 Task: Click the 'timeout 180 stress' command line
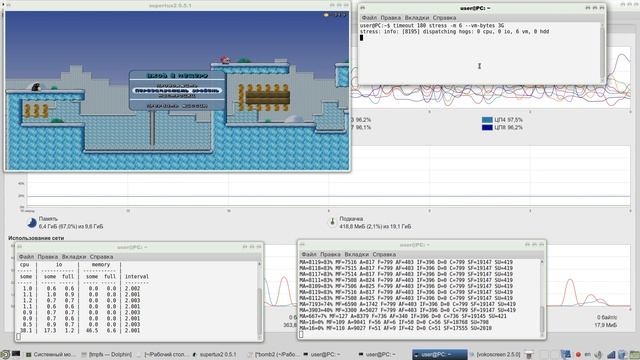(432, 26)
